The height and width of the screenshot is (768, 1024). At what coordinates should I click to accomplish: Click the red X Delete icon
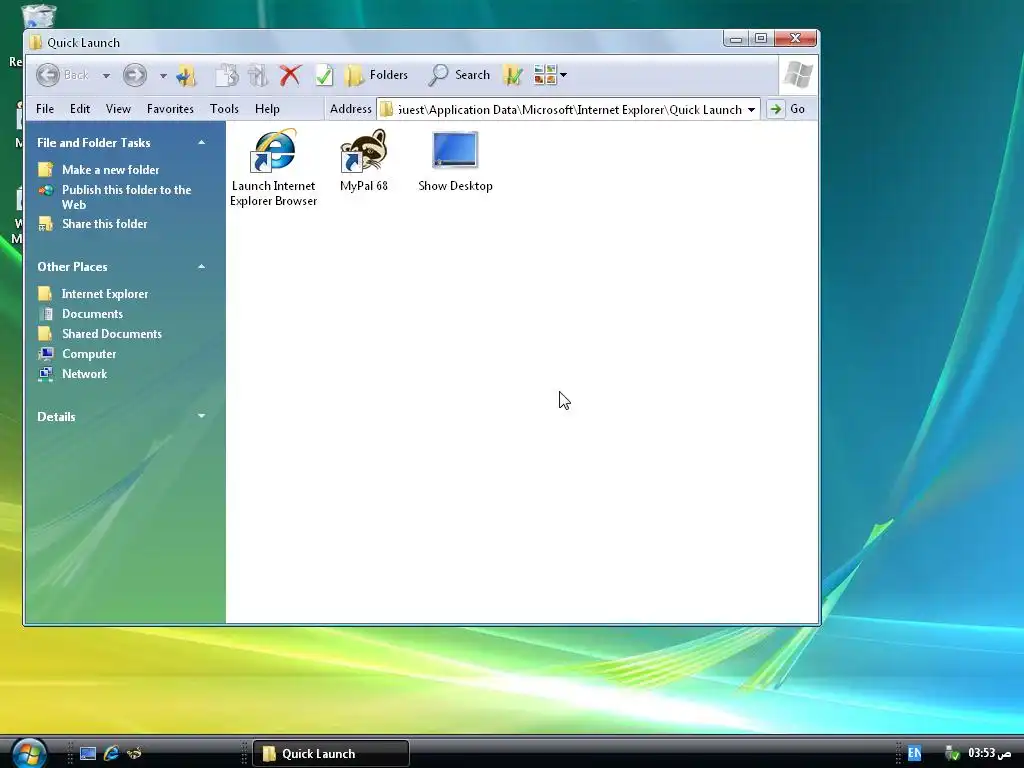pos(291,76)
